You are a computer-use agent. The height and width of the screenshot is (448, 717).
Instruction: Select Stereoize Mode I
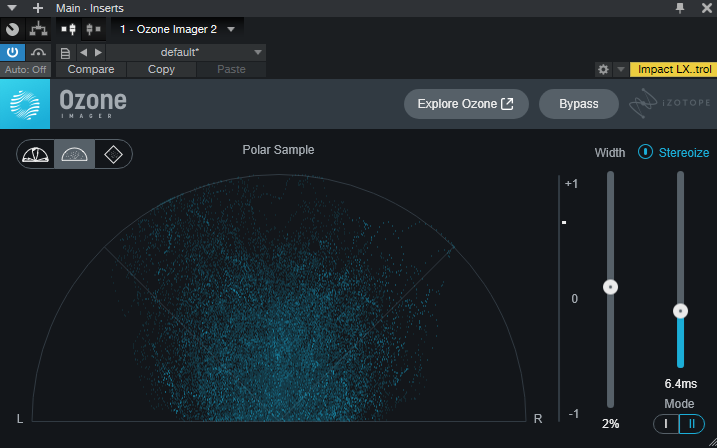[666, 424]
